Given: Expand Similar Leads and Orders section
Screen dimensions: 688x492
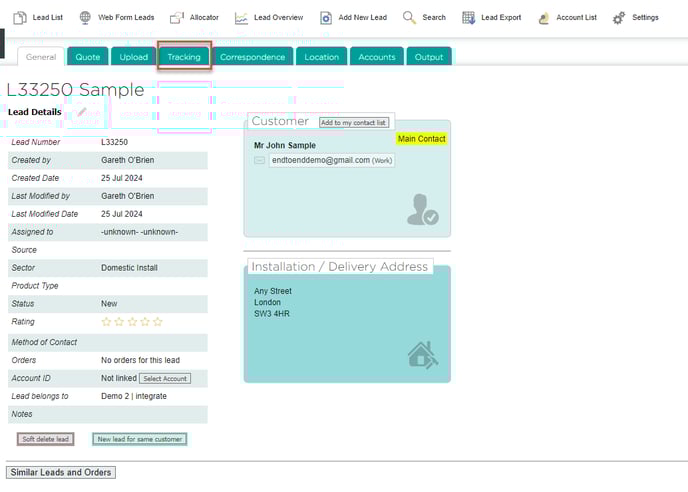Looking at the screenshot, I should (61, 472).
